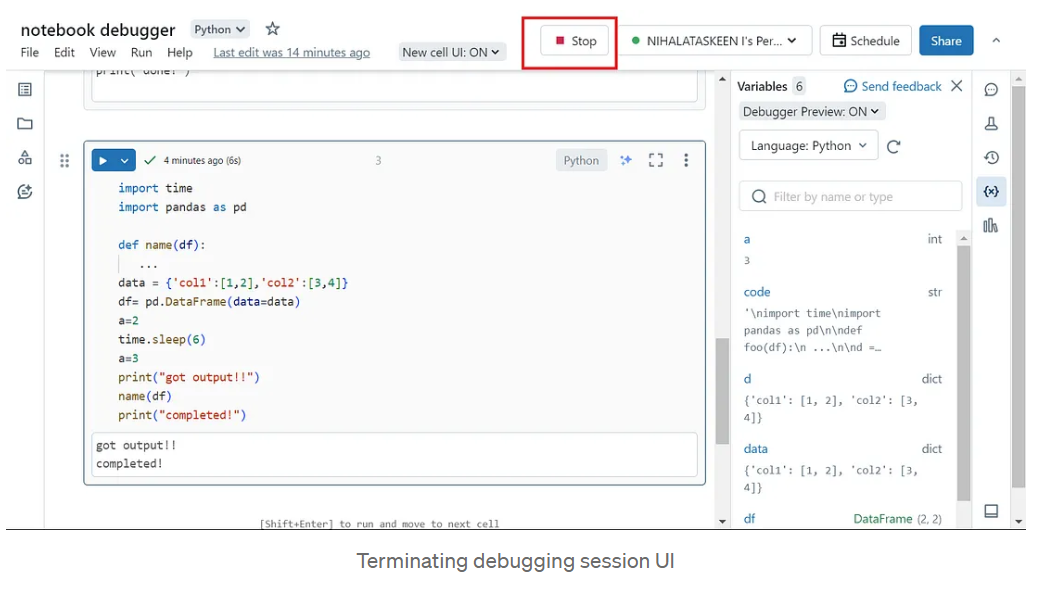Expand the Language: Python selector

tap(808, 146)
